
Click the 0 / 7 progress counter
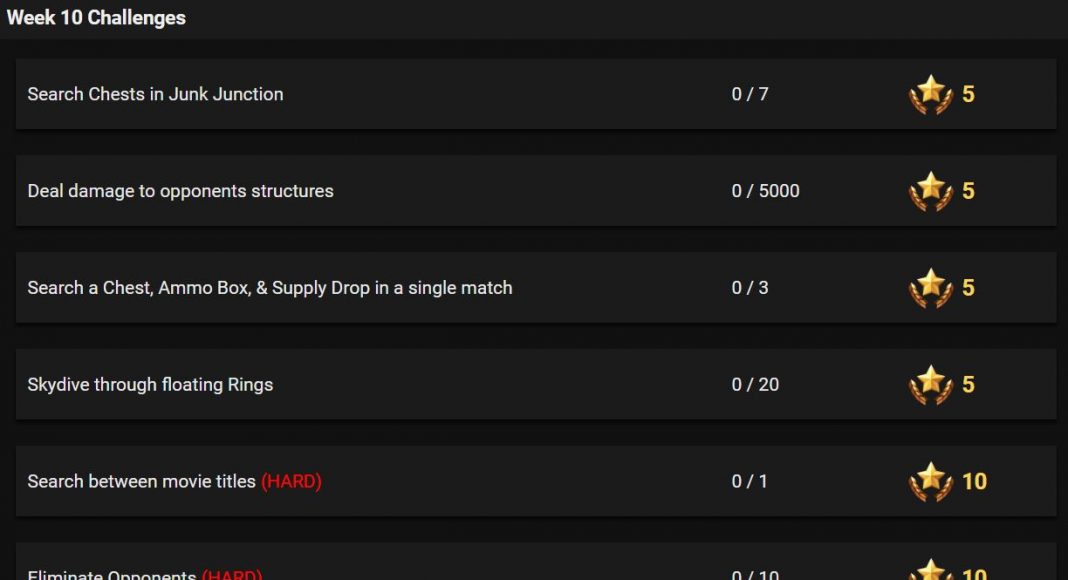(x=750, y=94)
